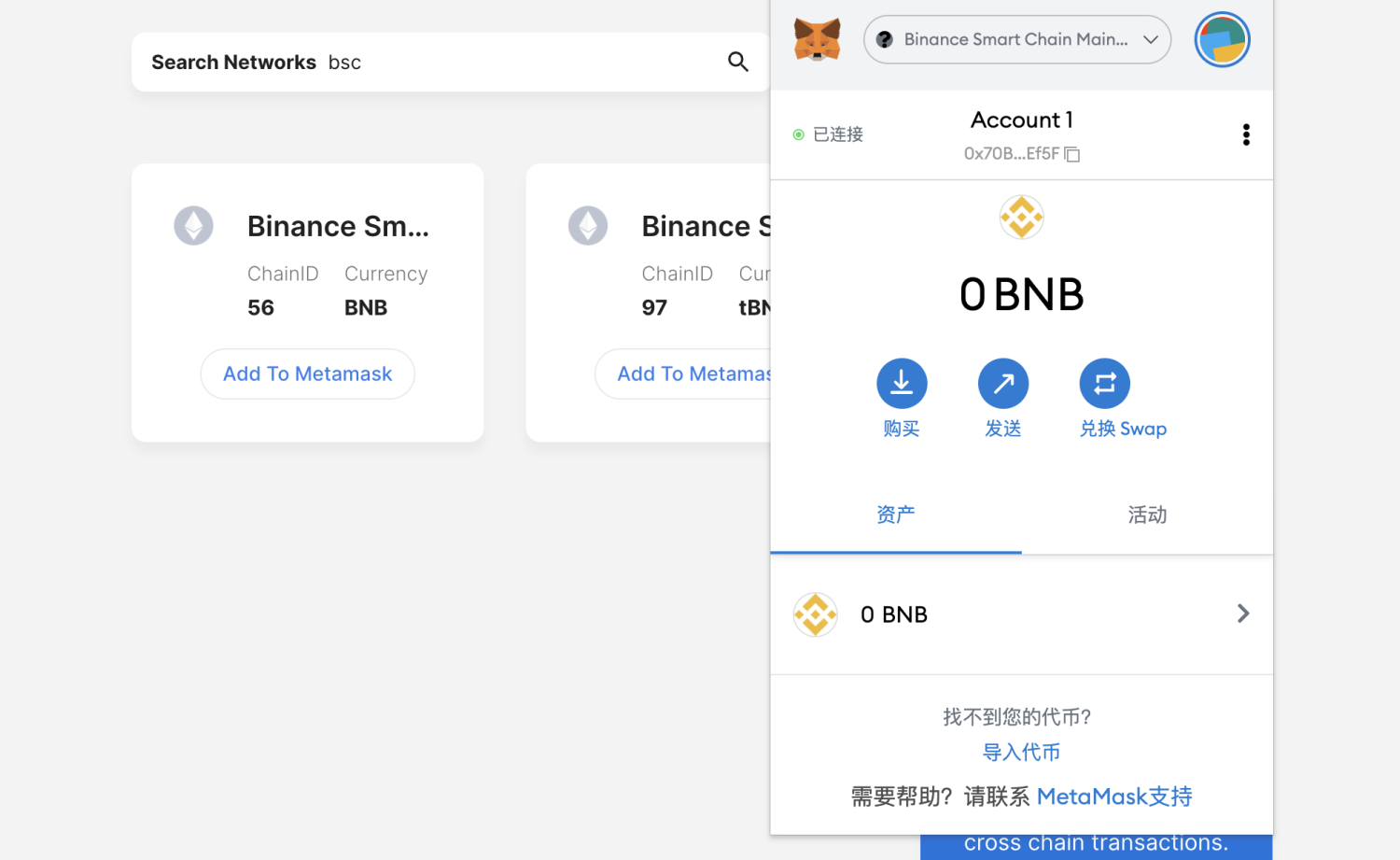Copy the 0x70B...Ef5F address
The width and height of the screenshot is (1400, 860).
coord(1072,154)
